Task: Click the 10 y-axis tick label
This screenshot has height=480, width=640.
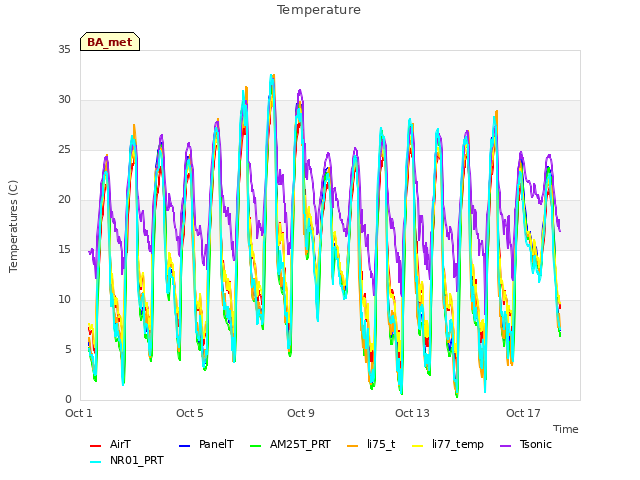Action: pos(64,300)
